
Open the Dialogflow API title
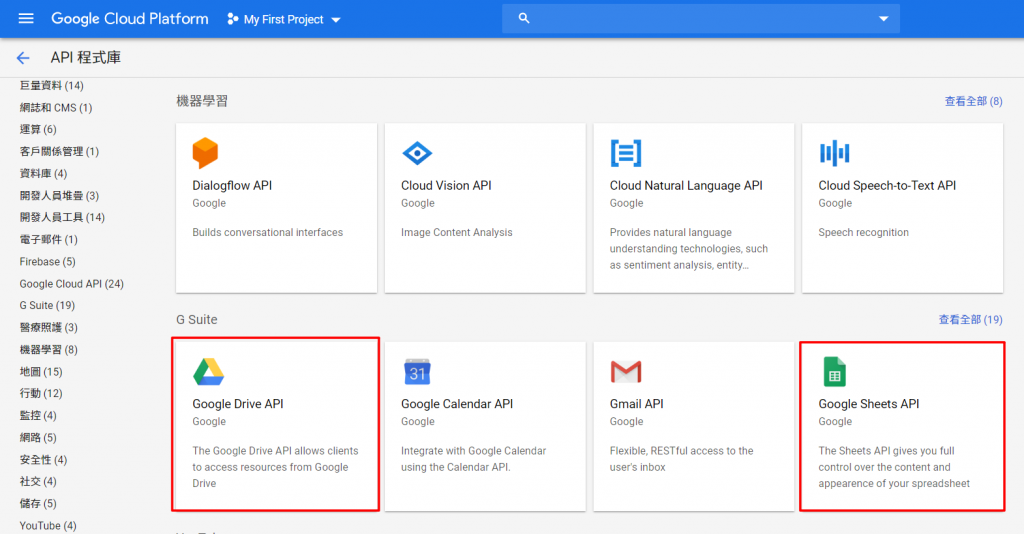click(x=232, y=185)
